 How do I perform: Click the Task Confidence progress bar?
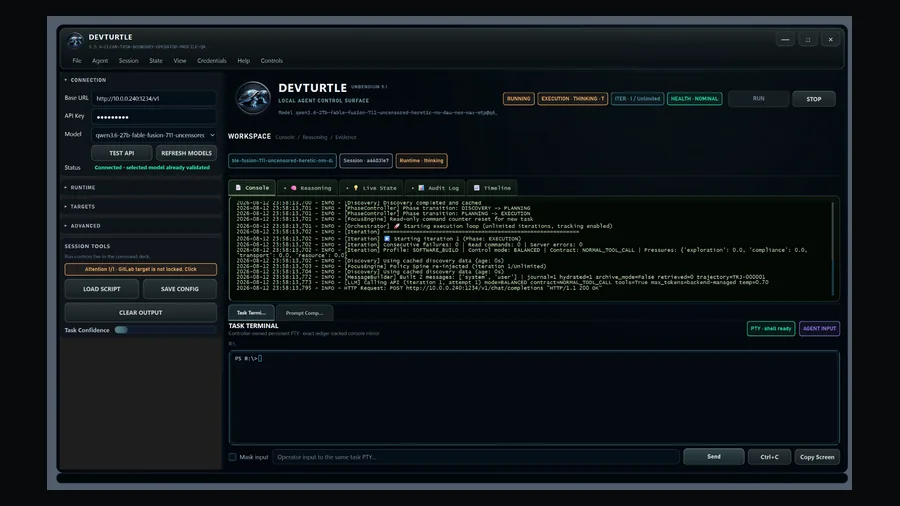[x=166, y=330]
